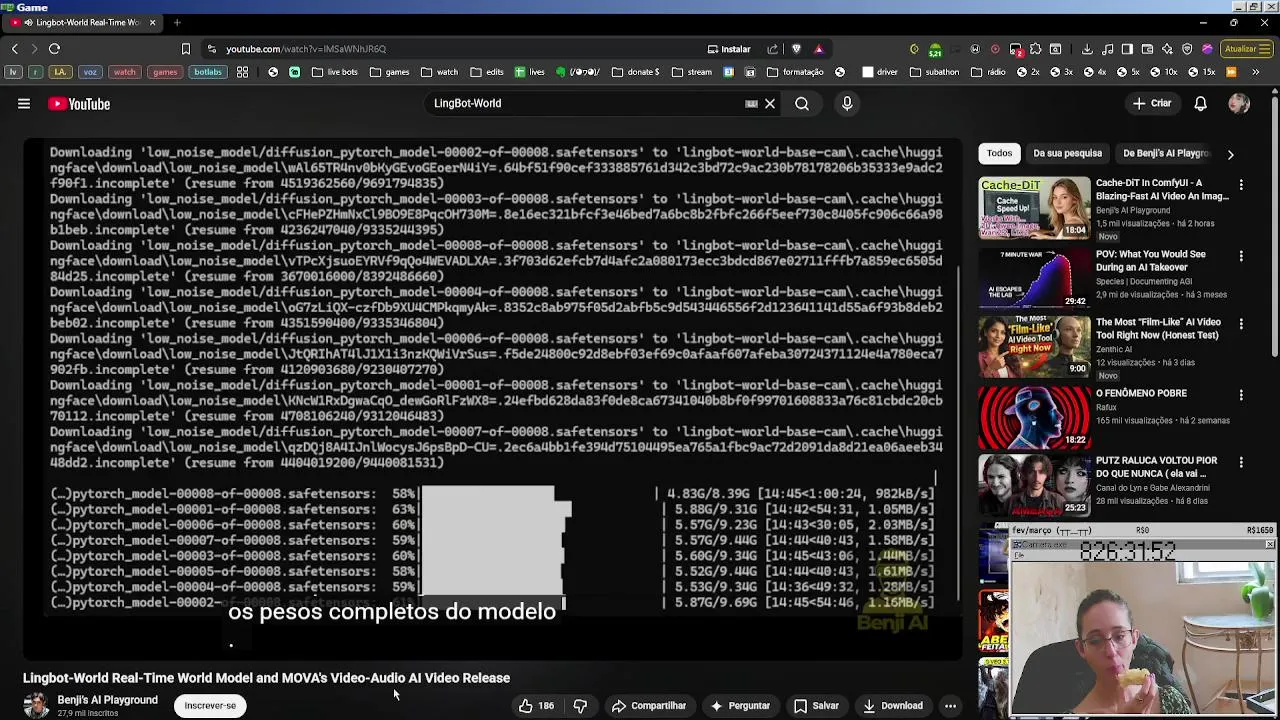1280x720 pixels.
Task: Open PUTZ RALUCA VOLTOU PIOR video
Action: 1034,485
